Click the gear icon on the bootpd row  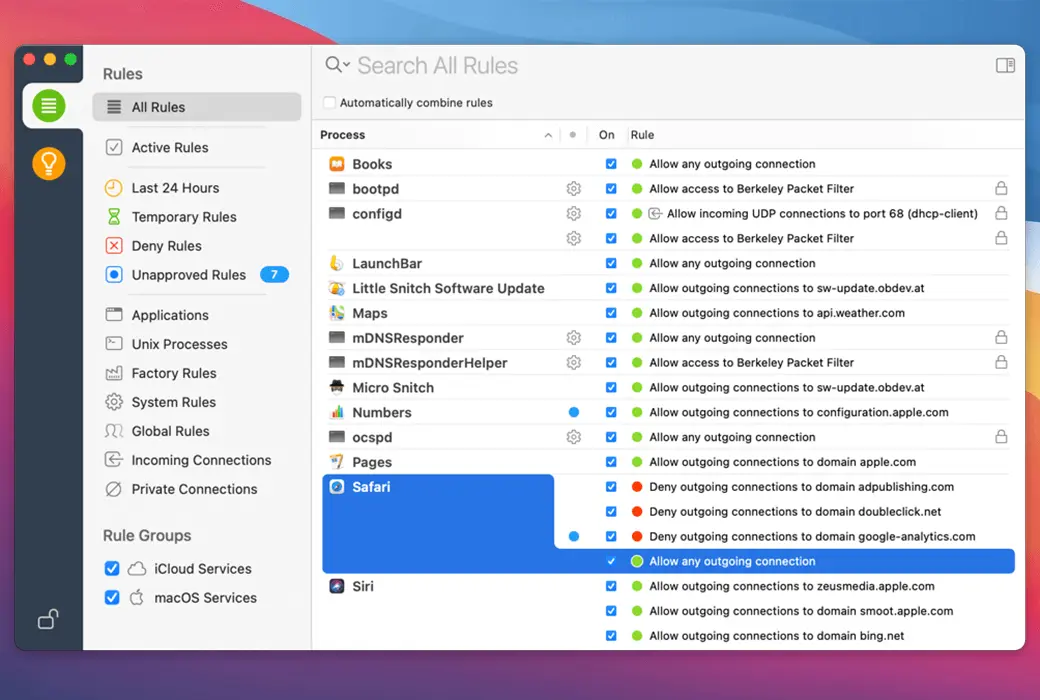(x=574, y=188)
